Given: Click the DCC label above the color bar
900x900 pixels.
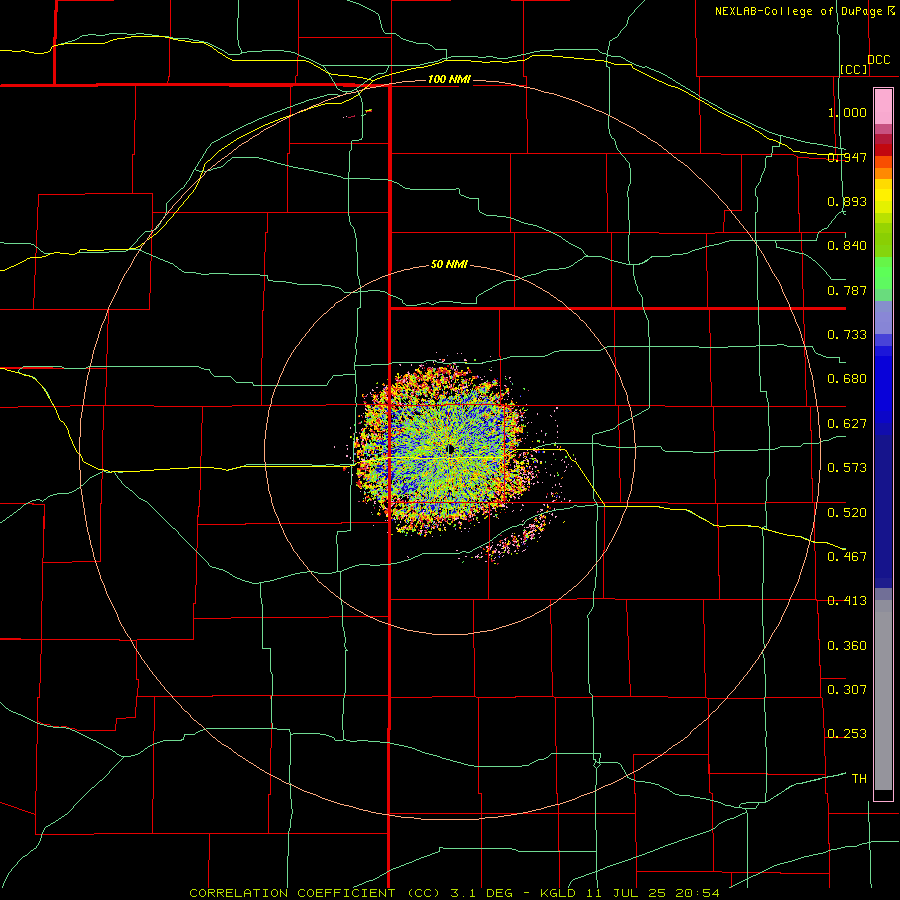Looking at the screenshot, I should click(x=878, y=60).
